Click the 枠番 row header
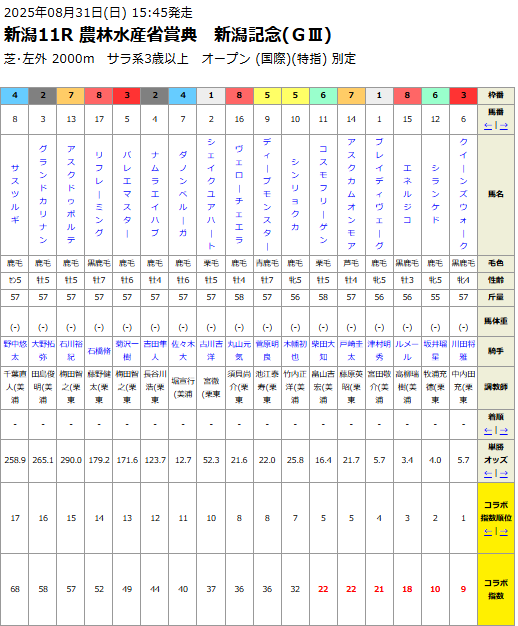This screenshot has width=518, height=626. point(496,95)
